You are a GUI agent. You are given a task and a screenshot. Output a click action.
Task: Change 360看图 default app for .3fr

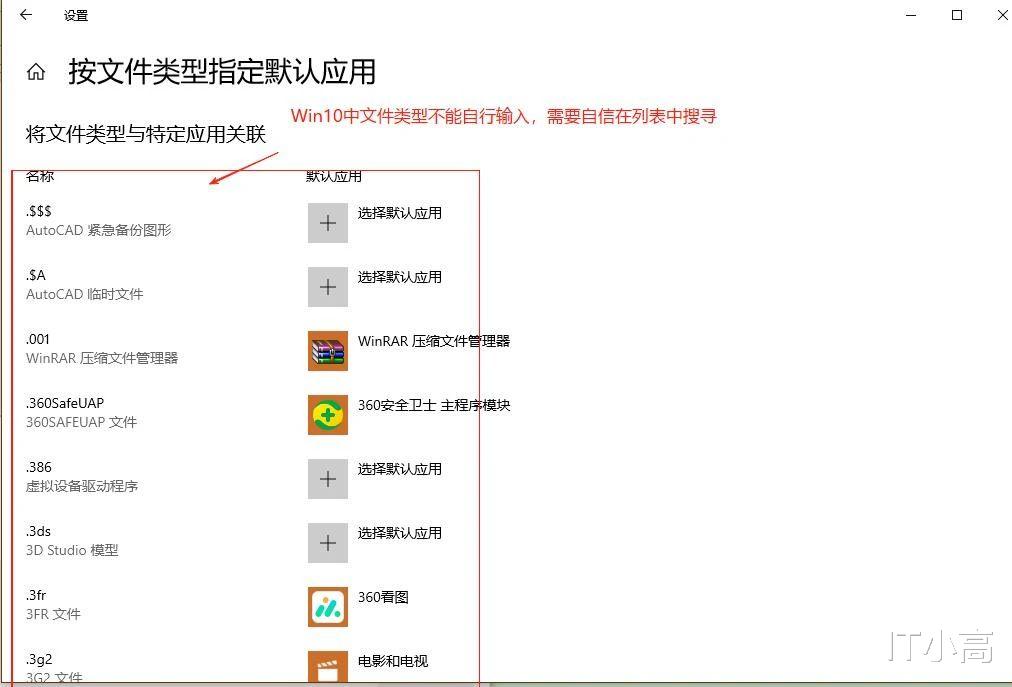(x=383, y=597)
